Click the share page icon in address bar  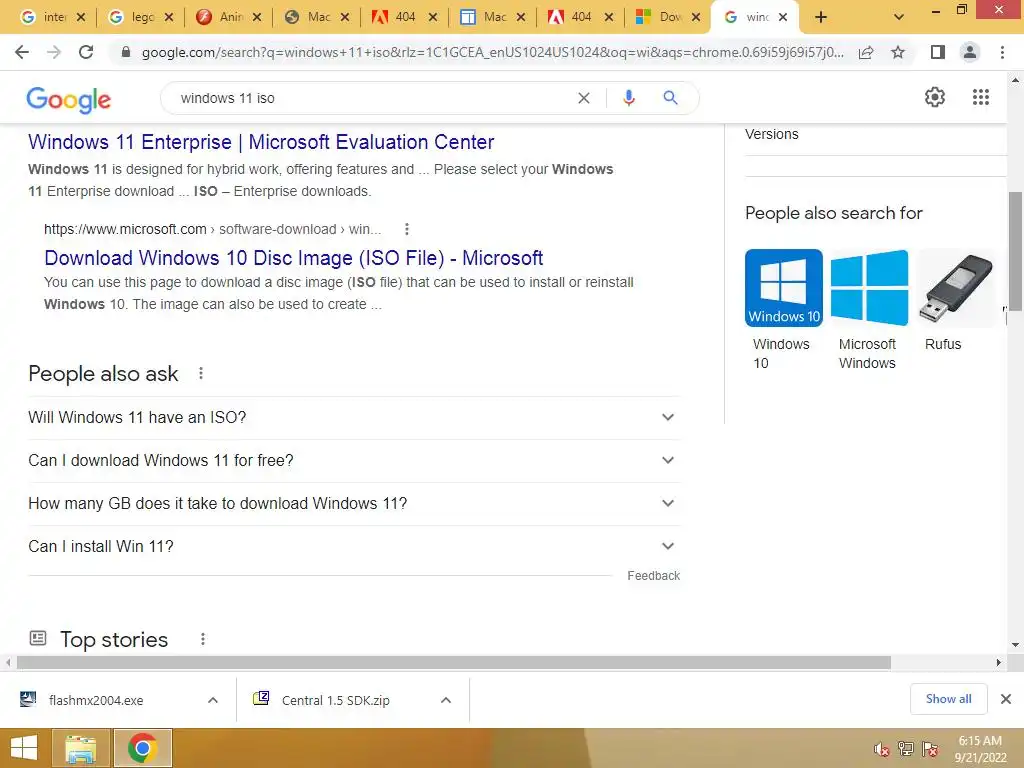coord(866,52)
